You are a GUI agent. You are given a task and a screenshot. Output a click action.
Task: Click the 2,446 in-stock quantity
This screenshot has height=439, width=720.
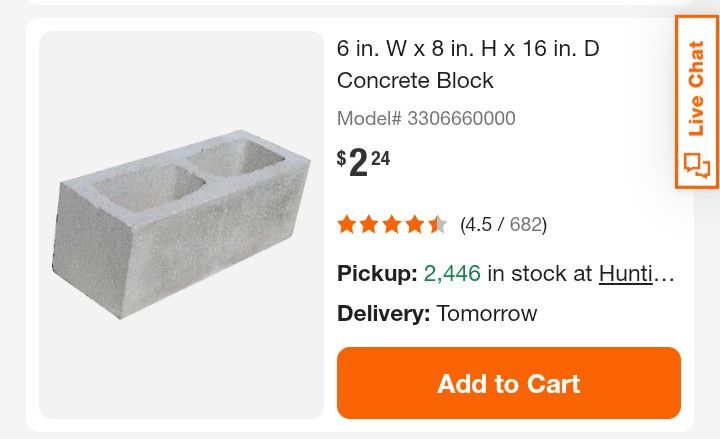point(452,273)
